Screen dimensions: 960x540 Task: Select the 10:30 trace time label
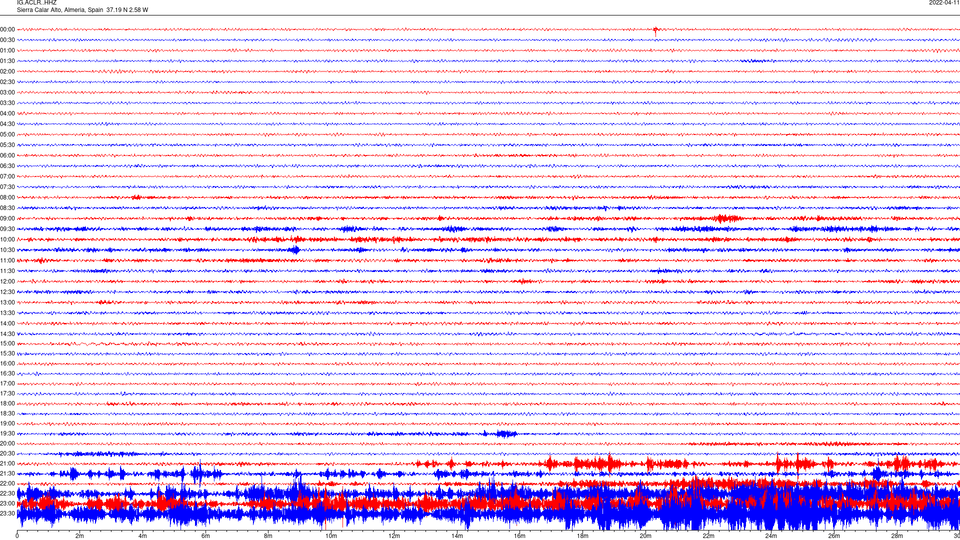(x=7, y=250)
